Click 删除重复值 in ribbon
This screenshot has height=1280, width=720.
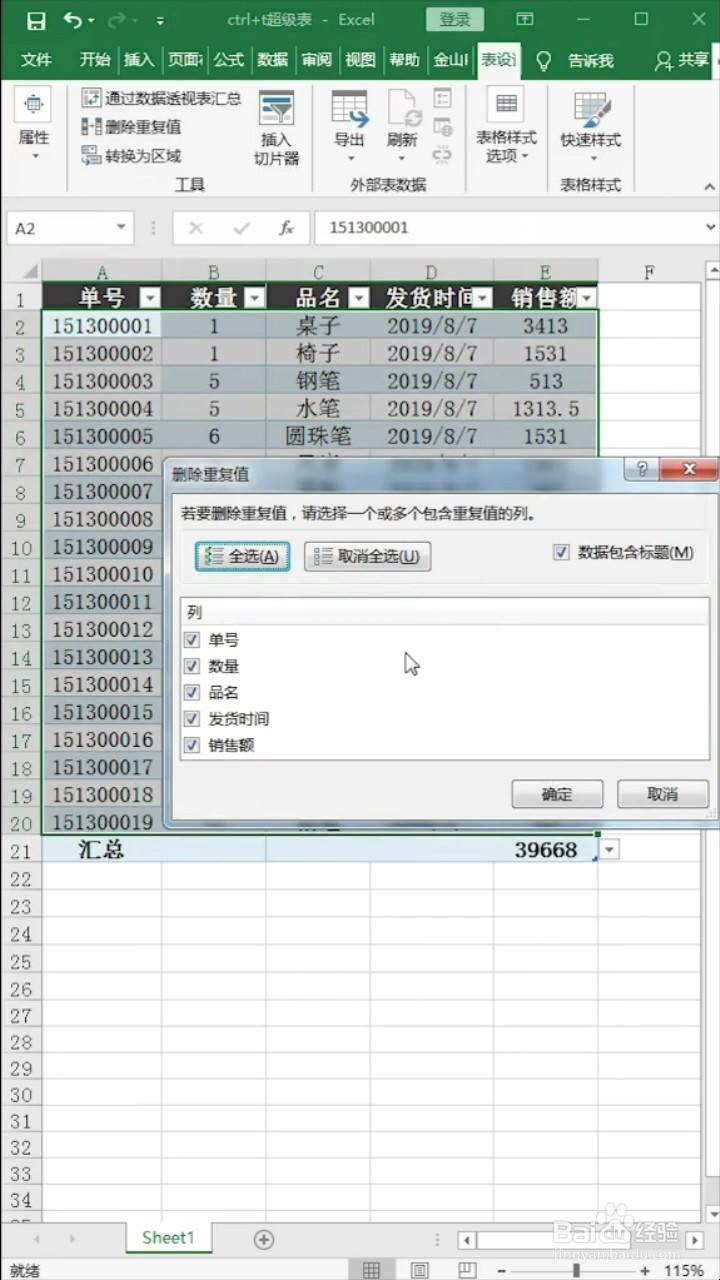click(x=132, y=127)
